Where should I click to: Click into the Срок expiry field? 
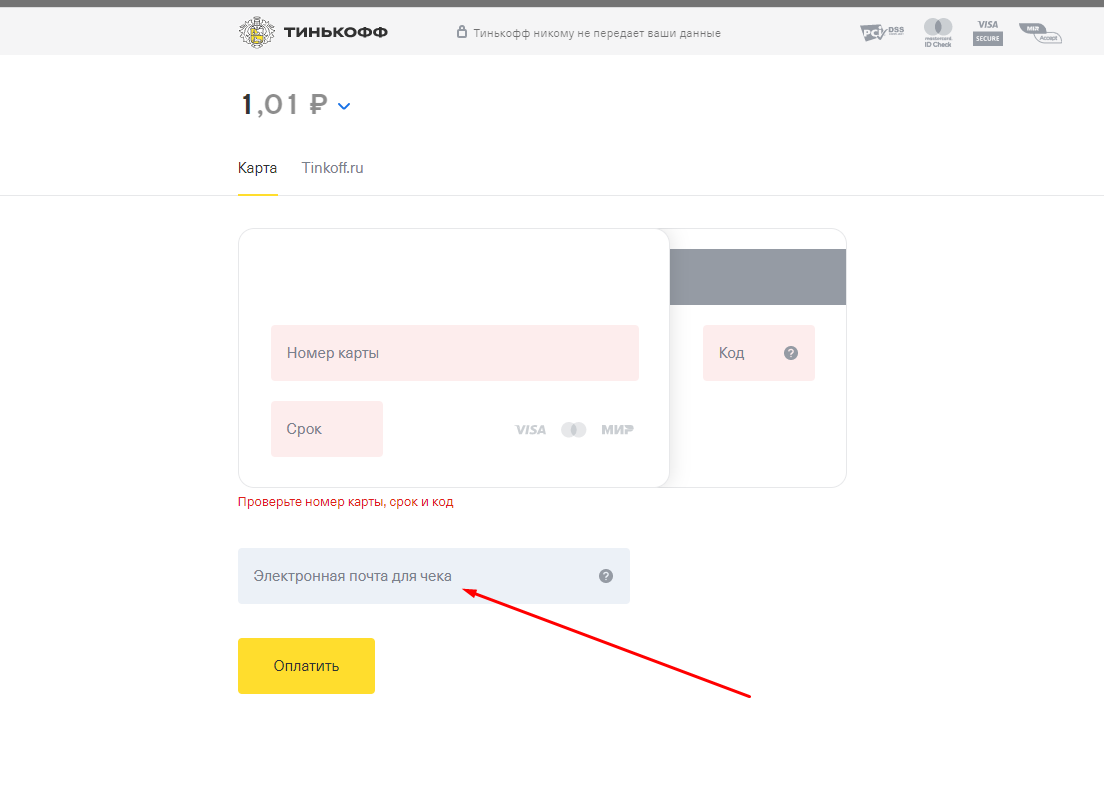click(x=326, y=429)
